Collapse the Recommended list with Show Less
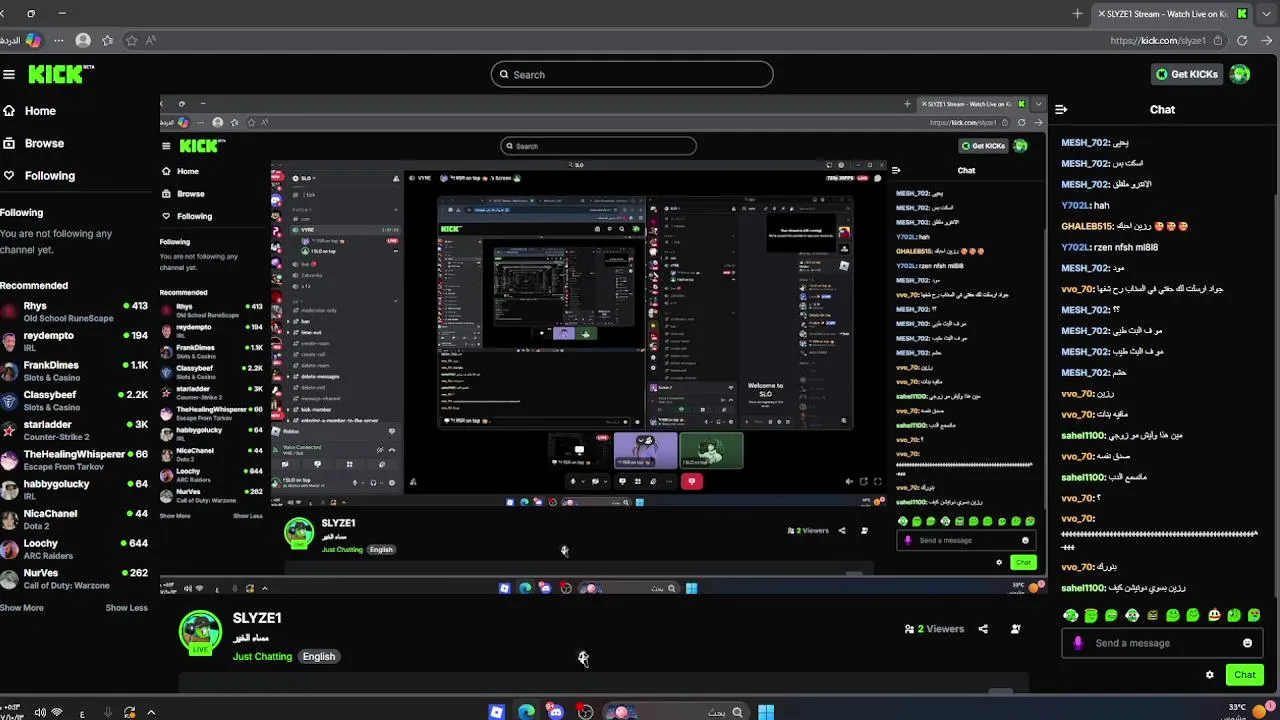 [x=127, y=608]
